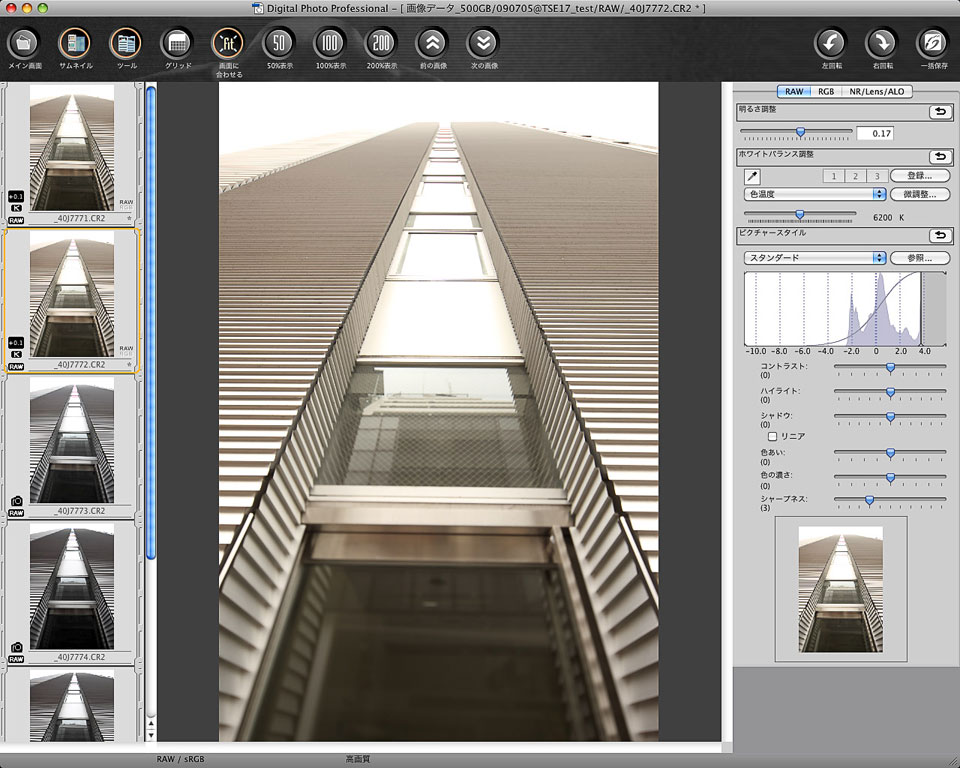The width and height of the screenshot is (960, 768).
Task: Toggle the thumbnail (サムネイル) panel icon
Action: point(74,44)
